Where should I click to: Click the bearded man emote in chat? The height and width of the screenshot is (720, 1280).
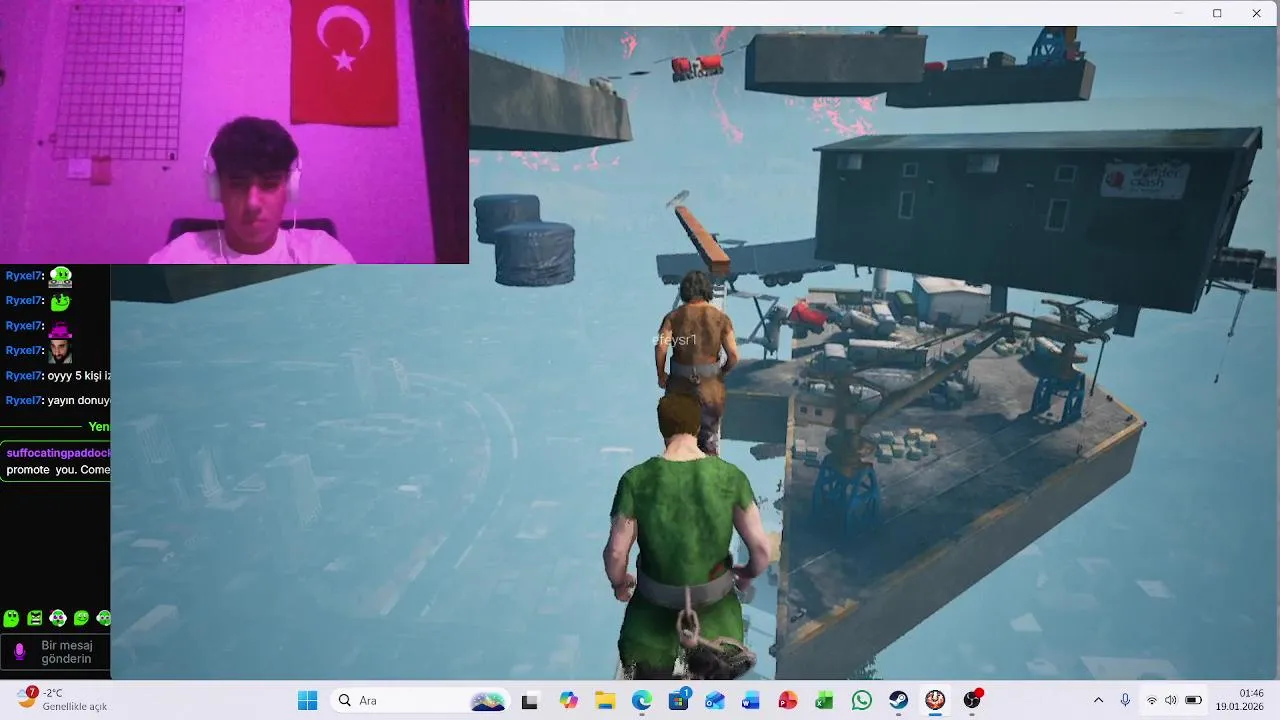60,351
